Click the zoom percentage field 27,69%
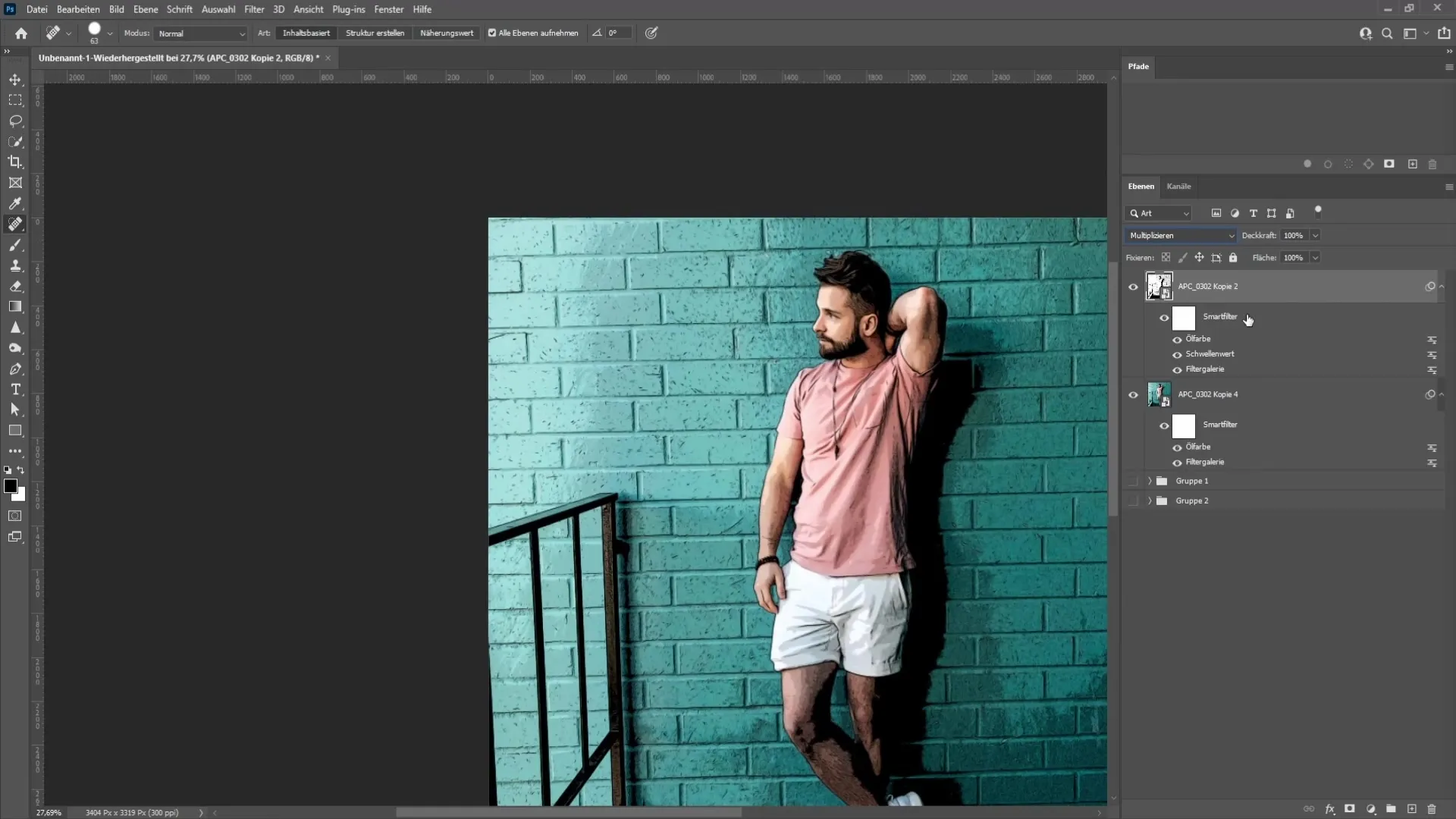The height and width of the screenshot is (819, 1456). click(49, 812)
